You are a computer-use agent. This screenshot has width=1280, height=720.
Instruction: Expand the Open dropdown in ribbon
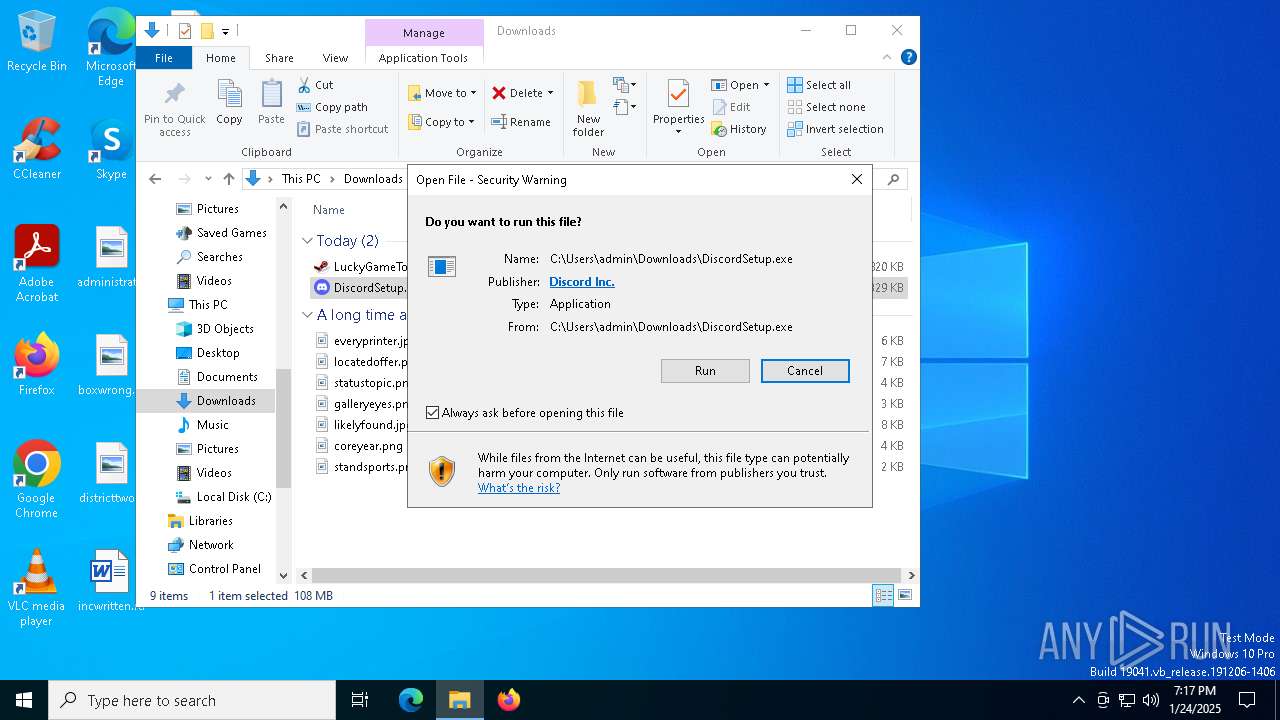tap(766, 85)
